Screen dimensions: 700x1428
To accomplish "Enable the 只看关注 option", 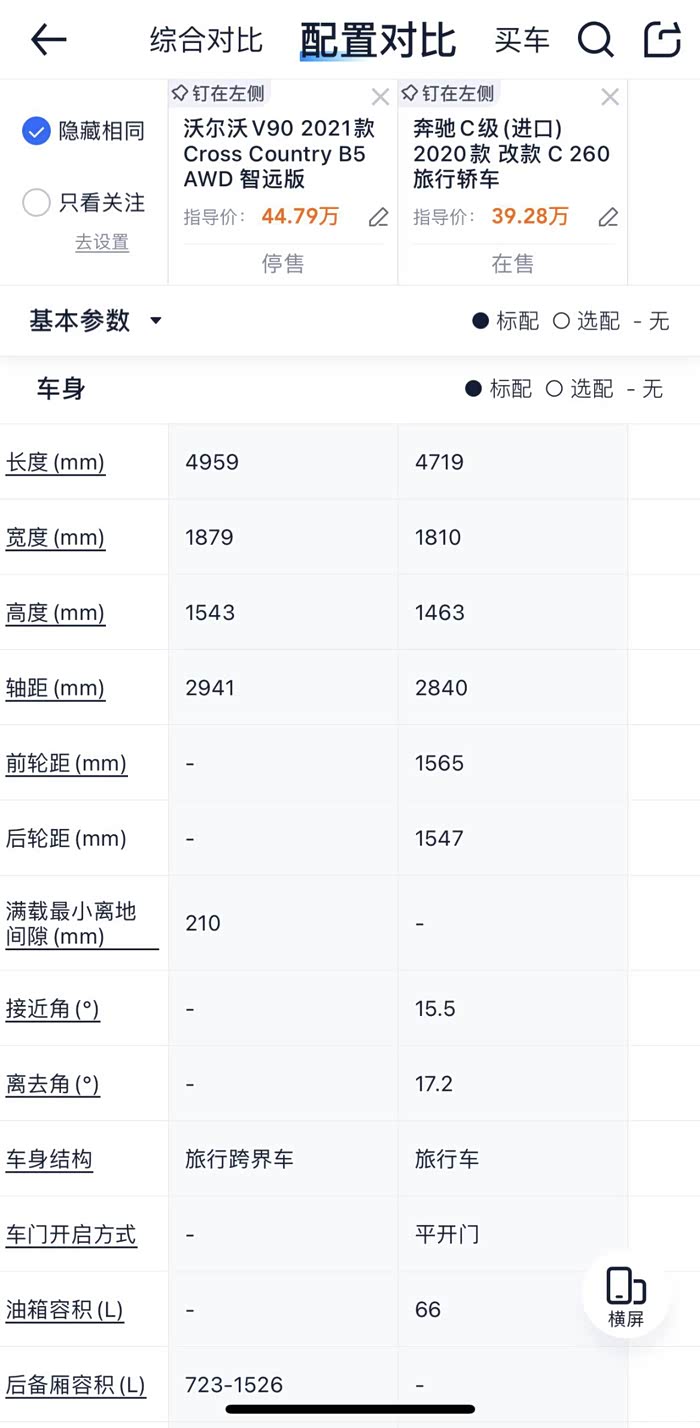I will 37,203.
